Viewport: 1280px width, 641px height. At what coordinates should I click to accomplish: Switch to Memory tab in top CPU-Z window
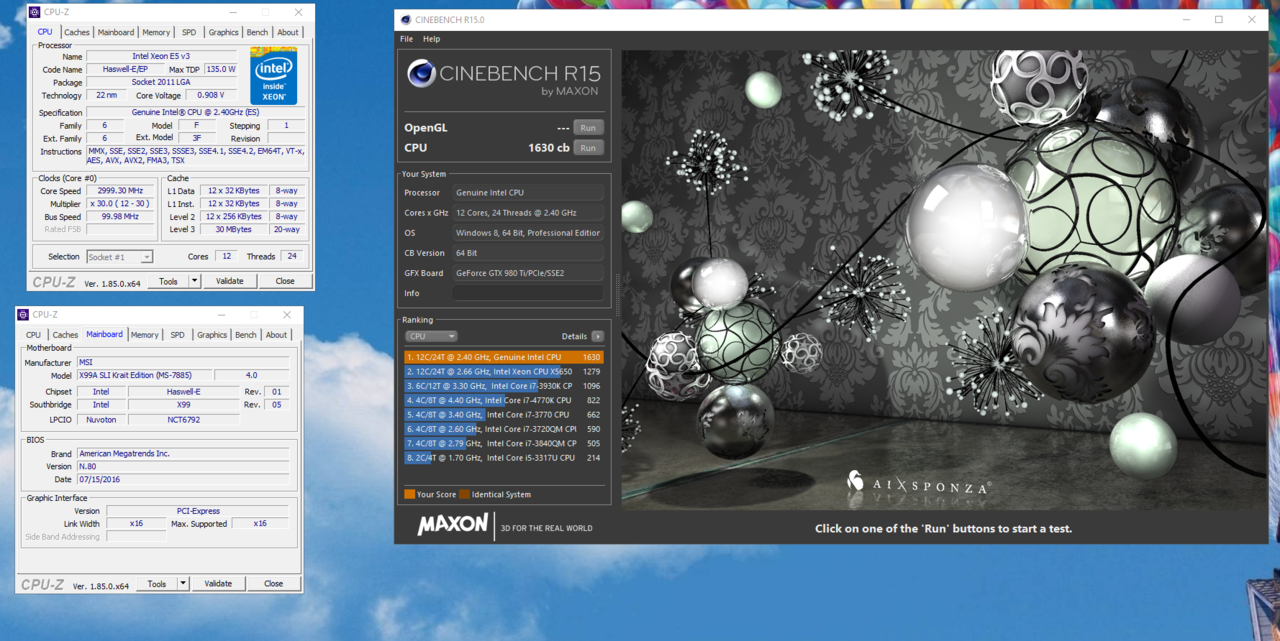(x=156, y=32)
